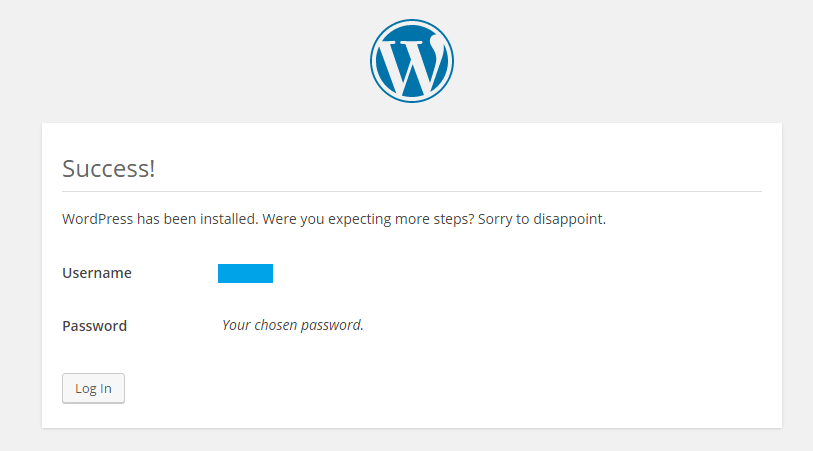Click the exclamation mark in "Success!"
Screen dimensions: 813x451
point(152,168)
